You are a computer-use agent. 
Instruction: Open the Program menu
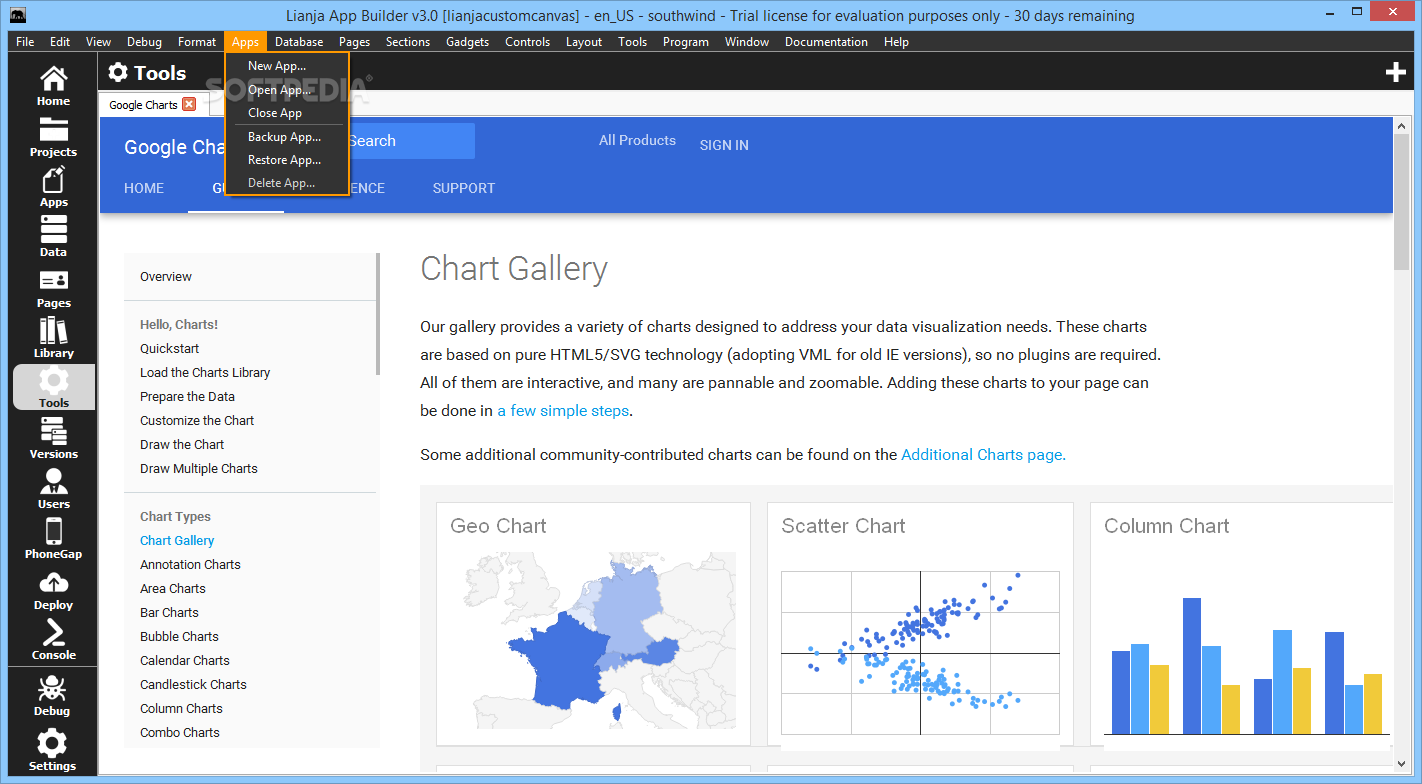(x=686, y=42)
